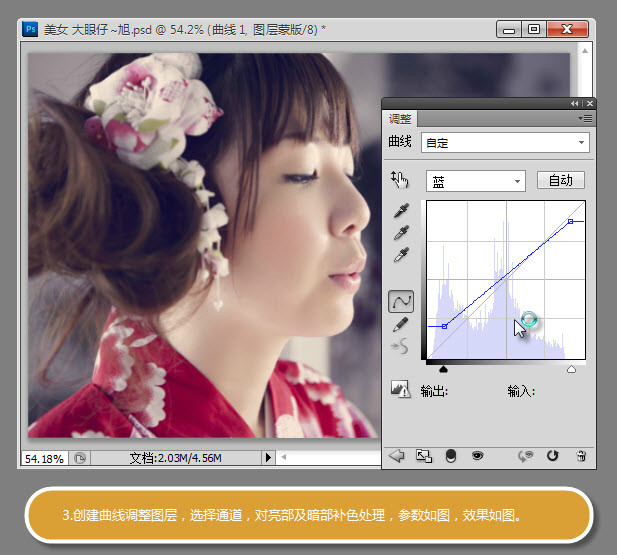617x555 pixels.
Task: Select edit points curve mode
Action: click(401, 302)
